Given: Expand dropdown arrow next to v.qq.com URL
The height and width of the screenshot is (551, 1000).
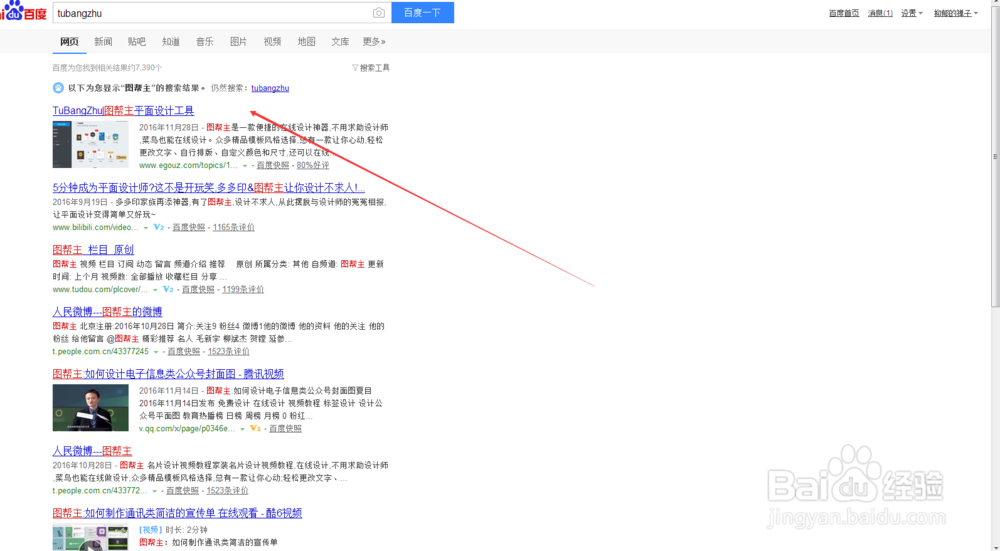Looking at the screenshot, I should point(242,429).
